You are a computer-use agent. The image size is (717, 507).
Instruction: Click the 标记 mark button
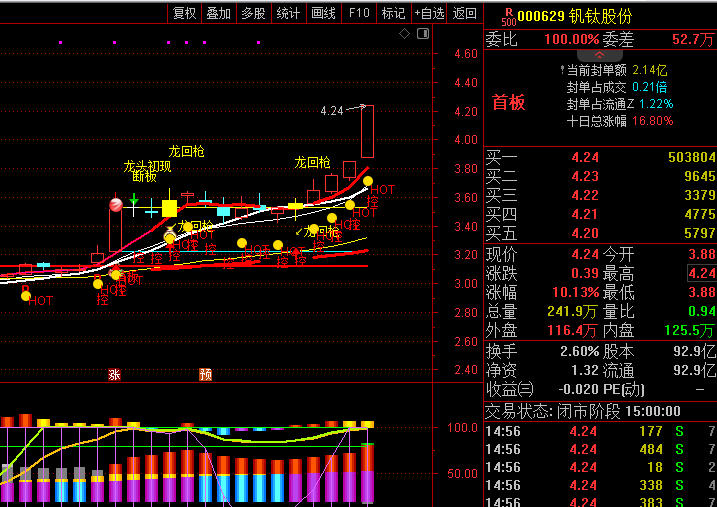[x=393, y=13]
